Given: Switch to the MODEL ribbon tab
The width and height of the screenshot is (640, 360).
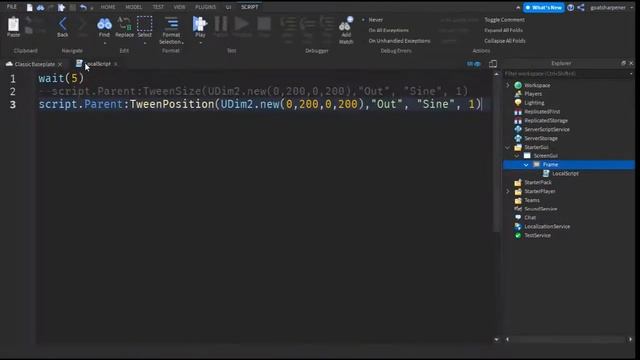Looking at the screenshot, I should pyautogui.click(x=133, y=7).
